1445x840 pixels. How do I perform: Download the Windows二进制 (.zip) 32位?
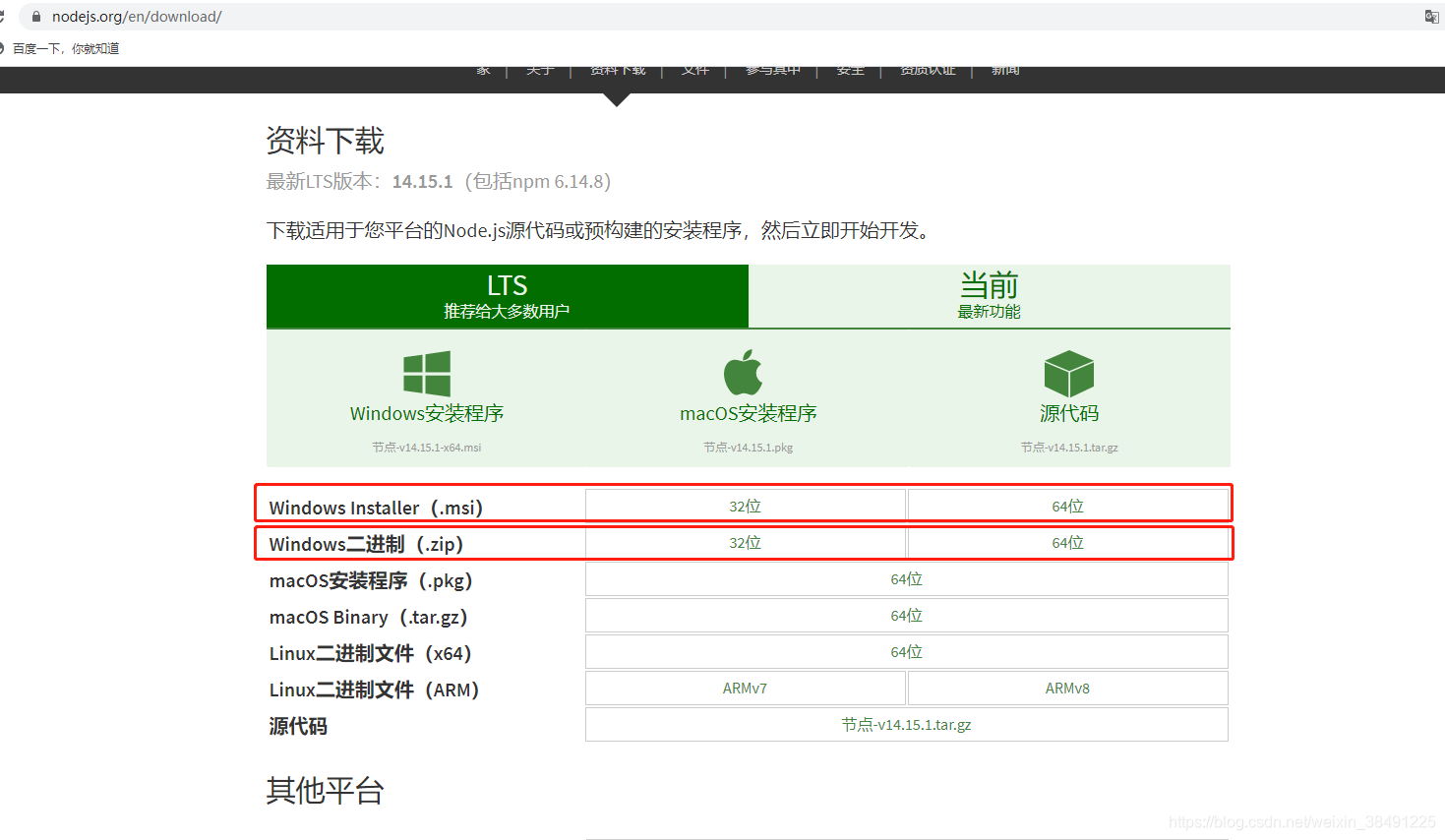point(746,542)
